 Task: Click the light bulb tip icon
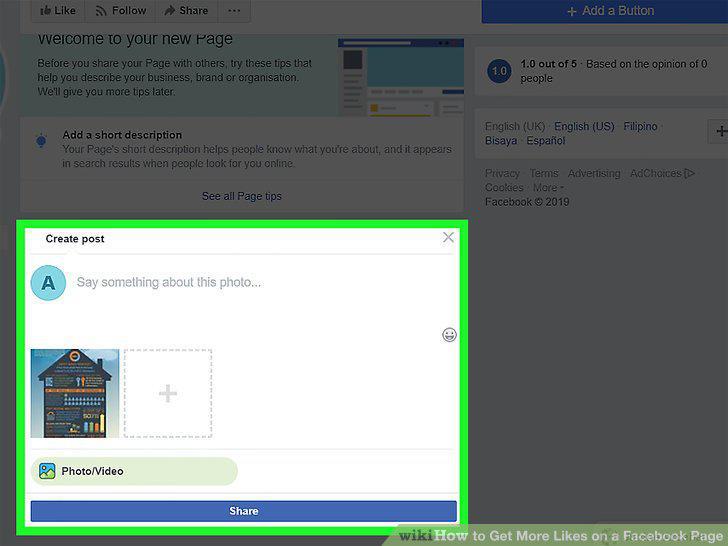[x=41, y=140]
